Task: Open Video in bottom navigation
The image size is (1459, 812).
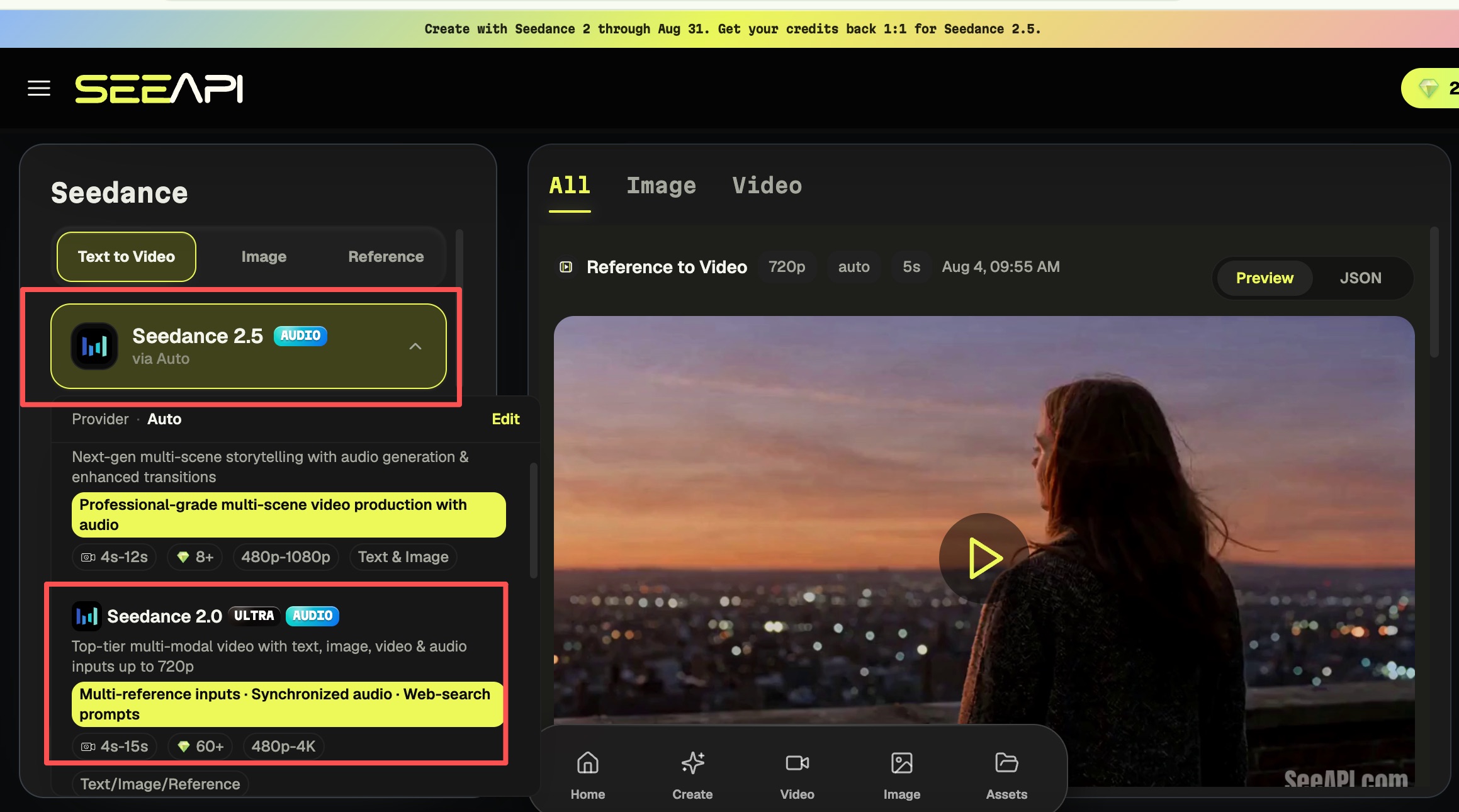Action: coord(797,775)
